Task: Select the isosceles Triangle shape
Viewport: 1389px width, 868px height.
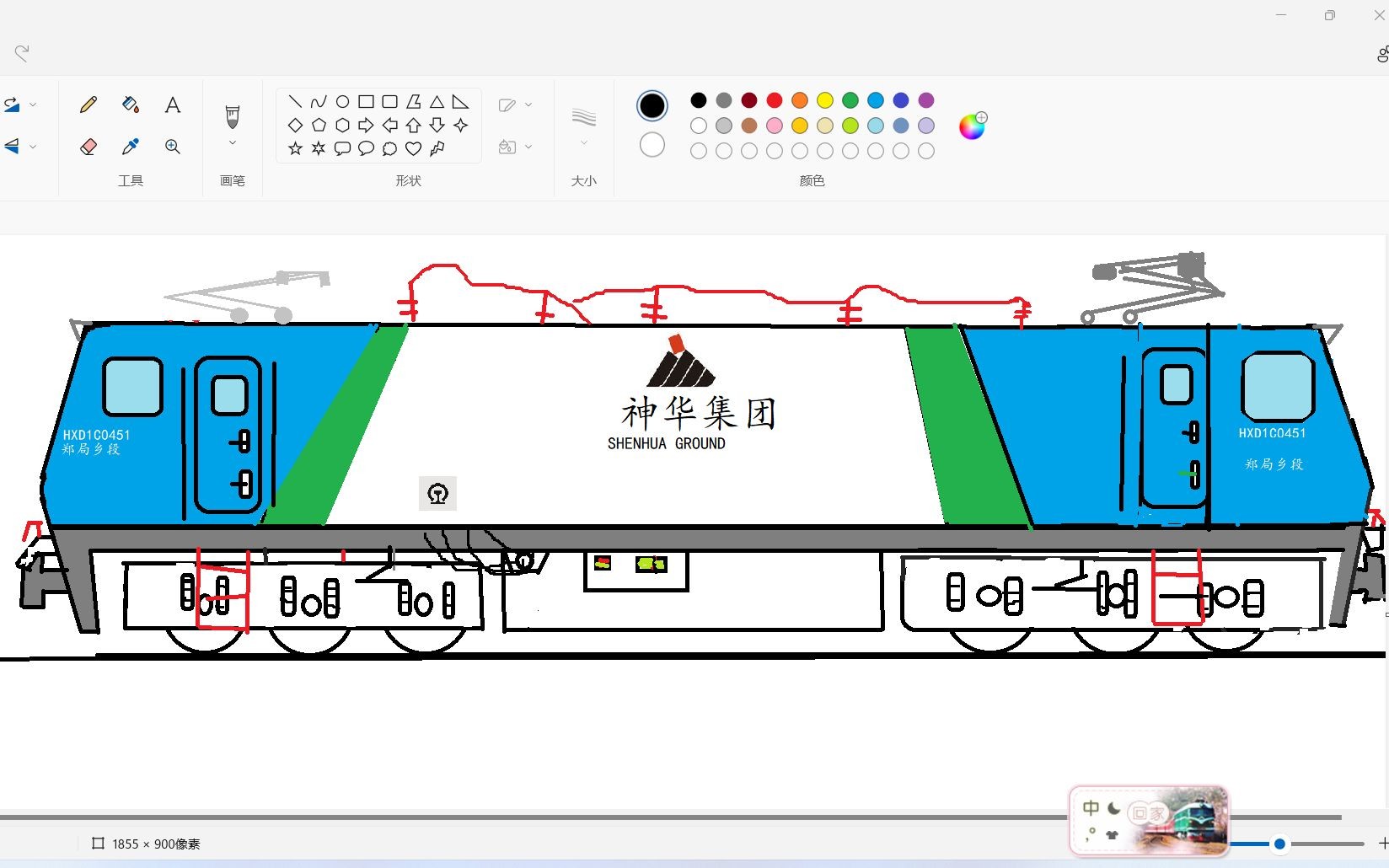Action: [x=437, y=102]
